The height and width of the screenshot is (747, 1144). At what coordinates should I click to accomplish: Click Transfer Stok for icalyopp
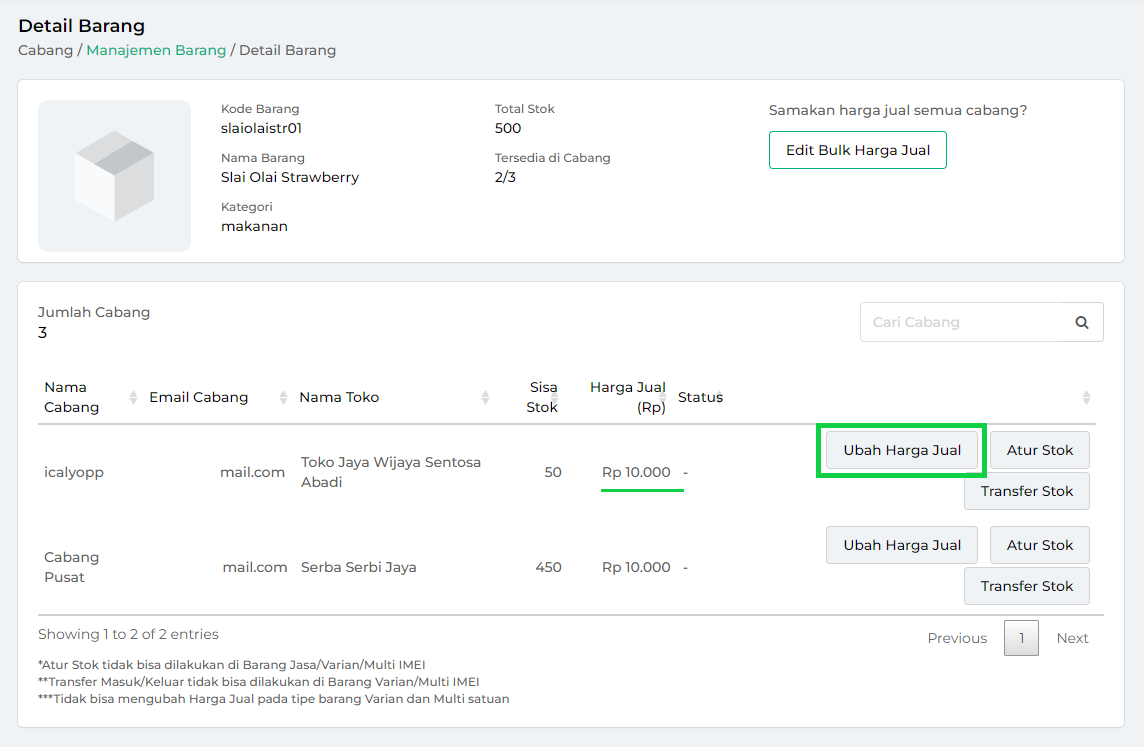(x=1027, y=491)
